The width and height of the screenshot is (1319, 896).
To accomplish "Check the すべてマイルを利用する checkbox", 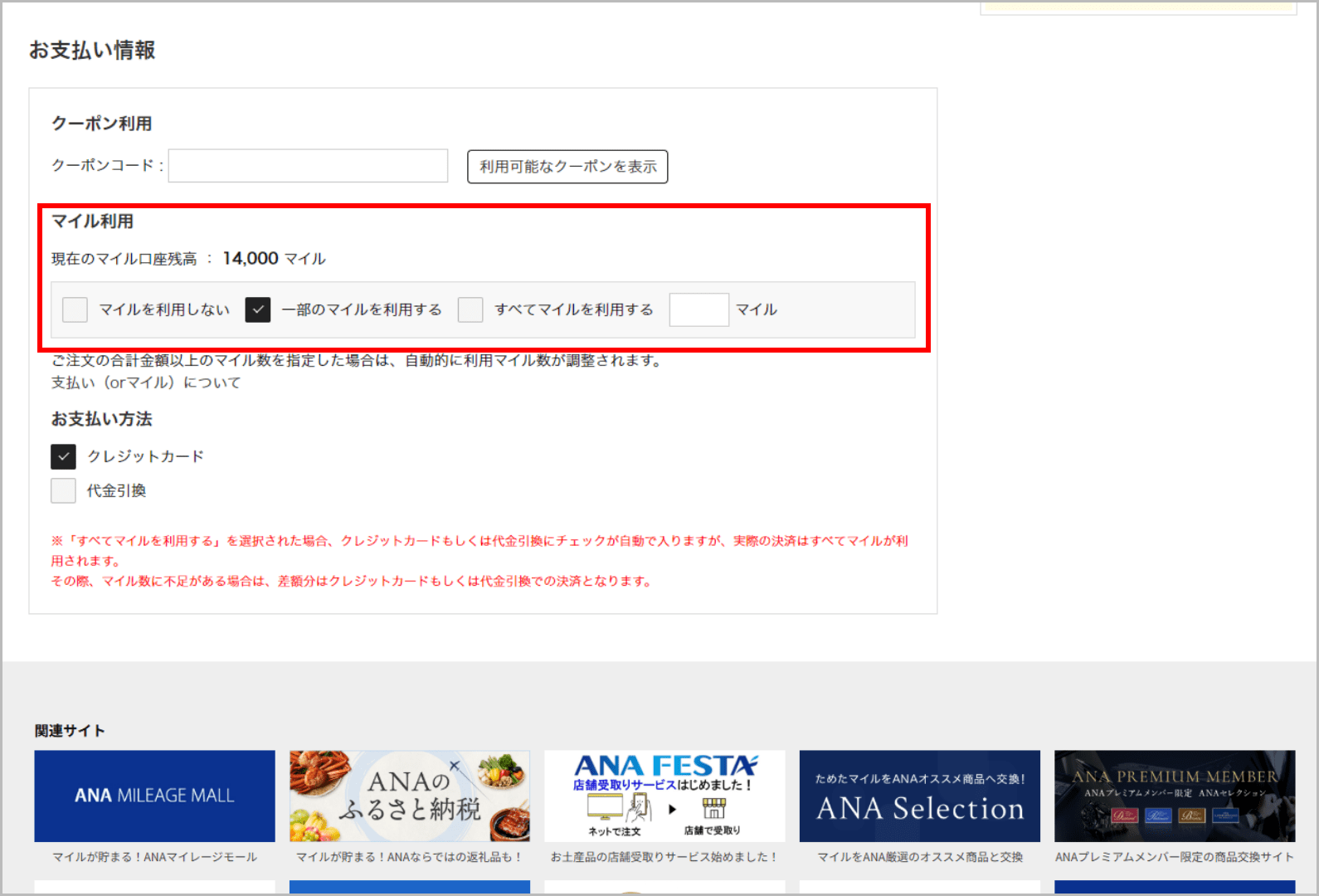I will [470, 309].
